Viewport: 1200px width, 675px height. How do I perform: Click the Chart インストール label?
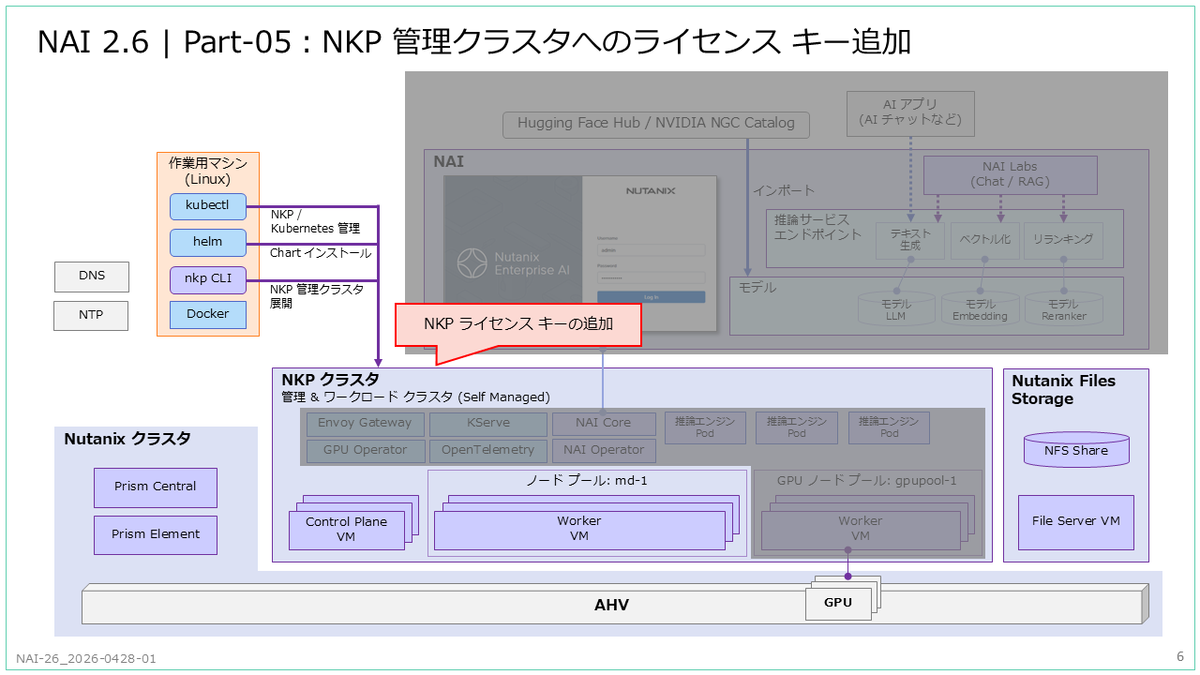coord(320,253)
